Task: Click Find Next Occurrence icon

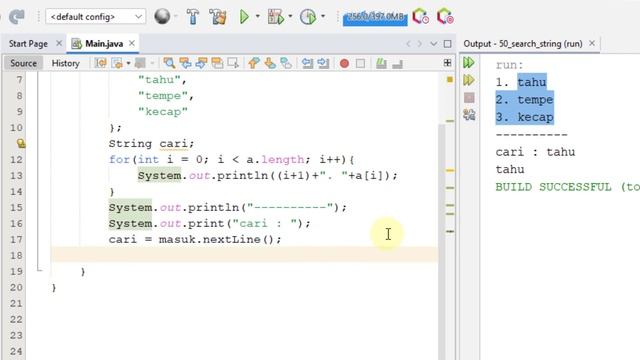Action: coord(201,63)
